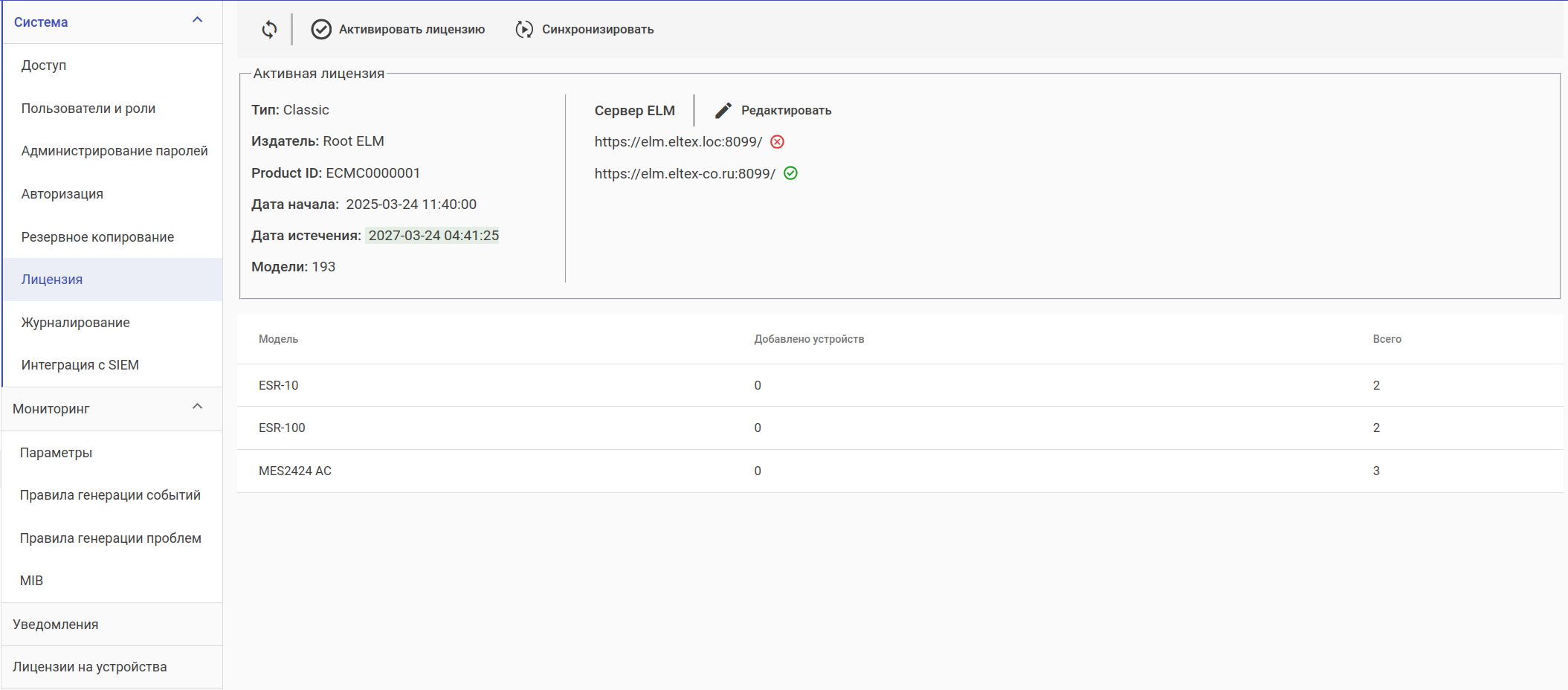Viewport: 1568px width, 690px height.
Task: Click the Добавлено устройств column header
Action: [x=809, y=339]
